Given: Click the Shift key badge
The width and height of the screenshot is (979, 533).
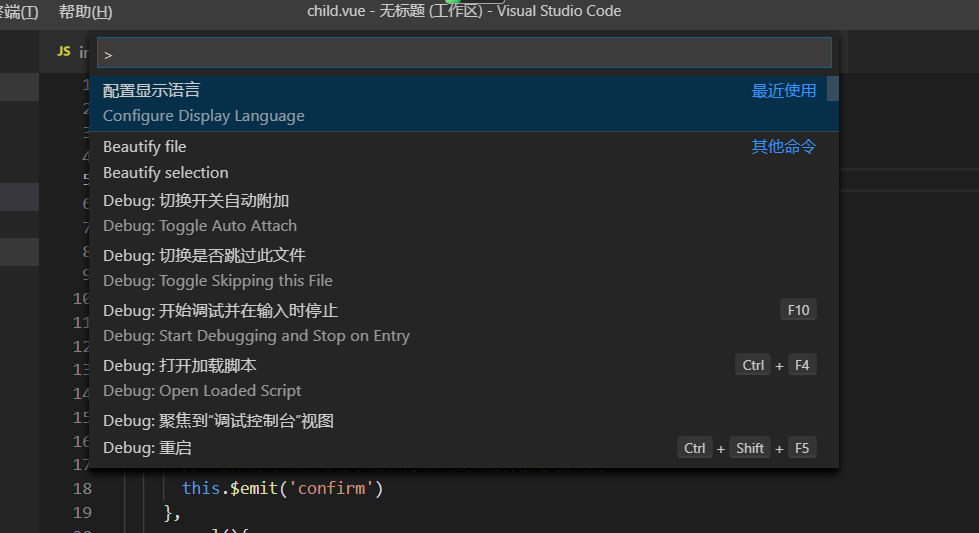Looking at the screenshot, I should click(749, 448).
